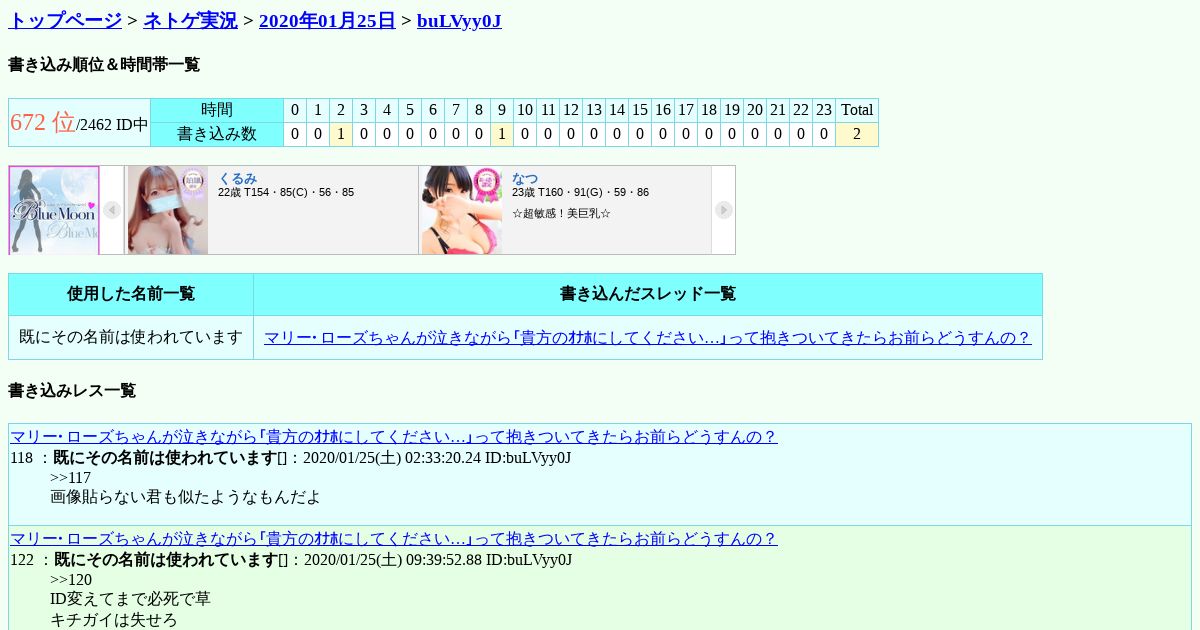The height and width of the screenshot is (630, 1200).
Task: Click hour 0 column header cell
Action: (x=295, y=110)
